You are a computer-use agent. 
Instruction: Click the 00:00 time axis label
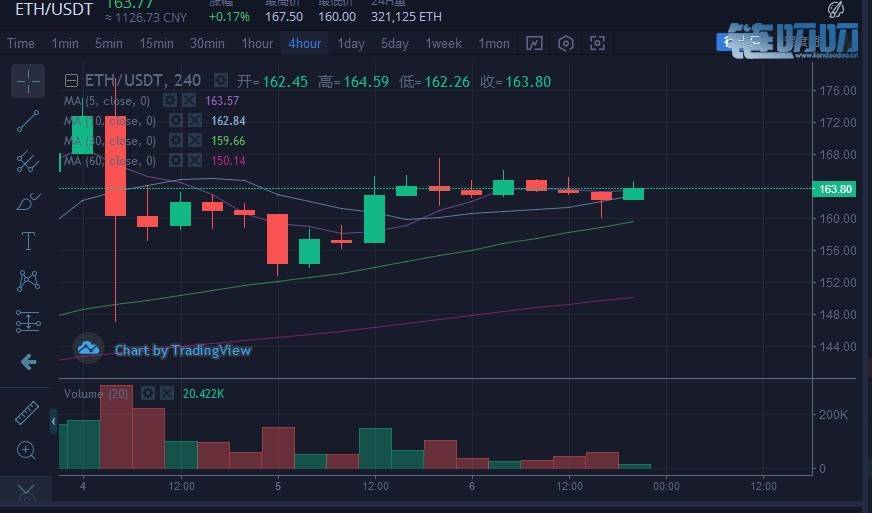(x=666, y=487)
